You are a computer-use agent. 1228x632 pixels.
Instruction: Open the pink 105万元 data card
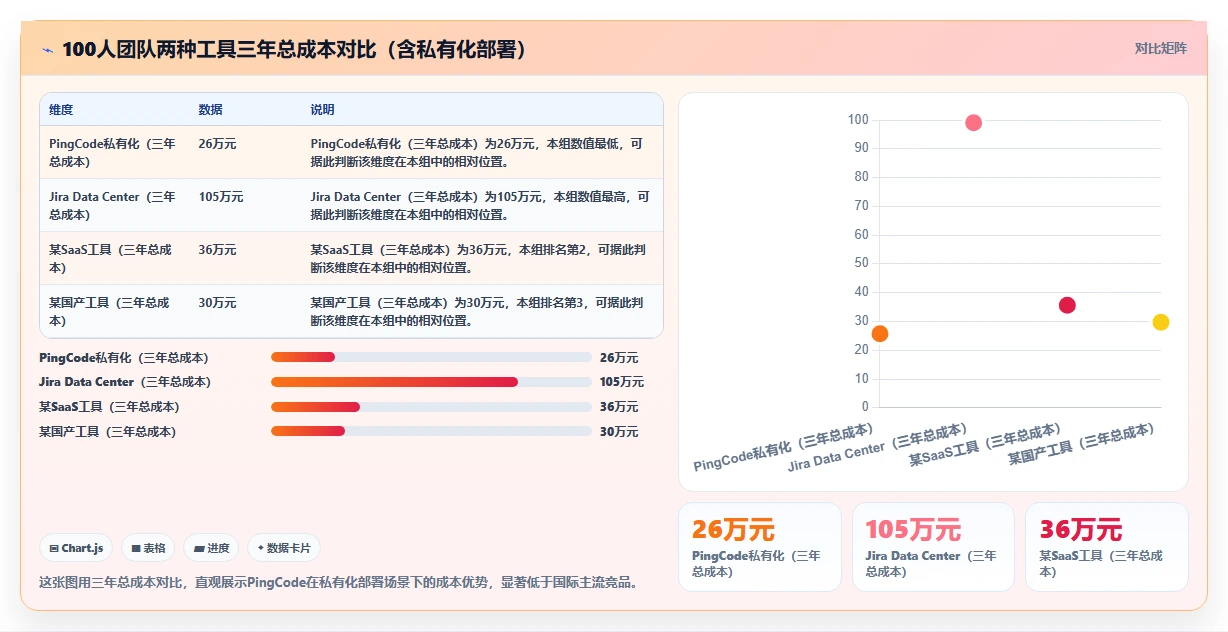[933, 547]
